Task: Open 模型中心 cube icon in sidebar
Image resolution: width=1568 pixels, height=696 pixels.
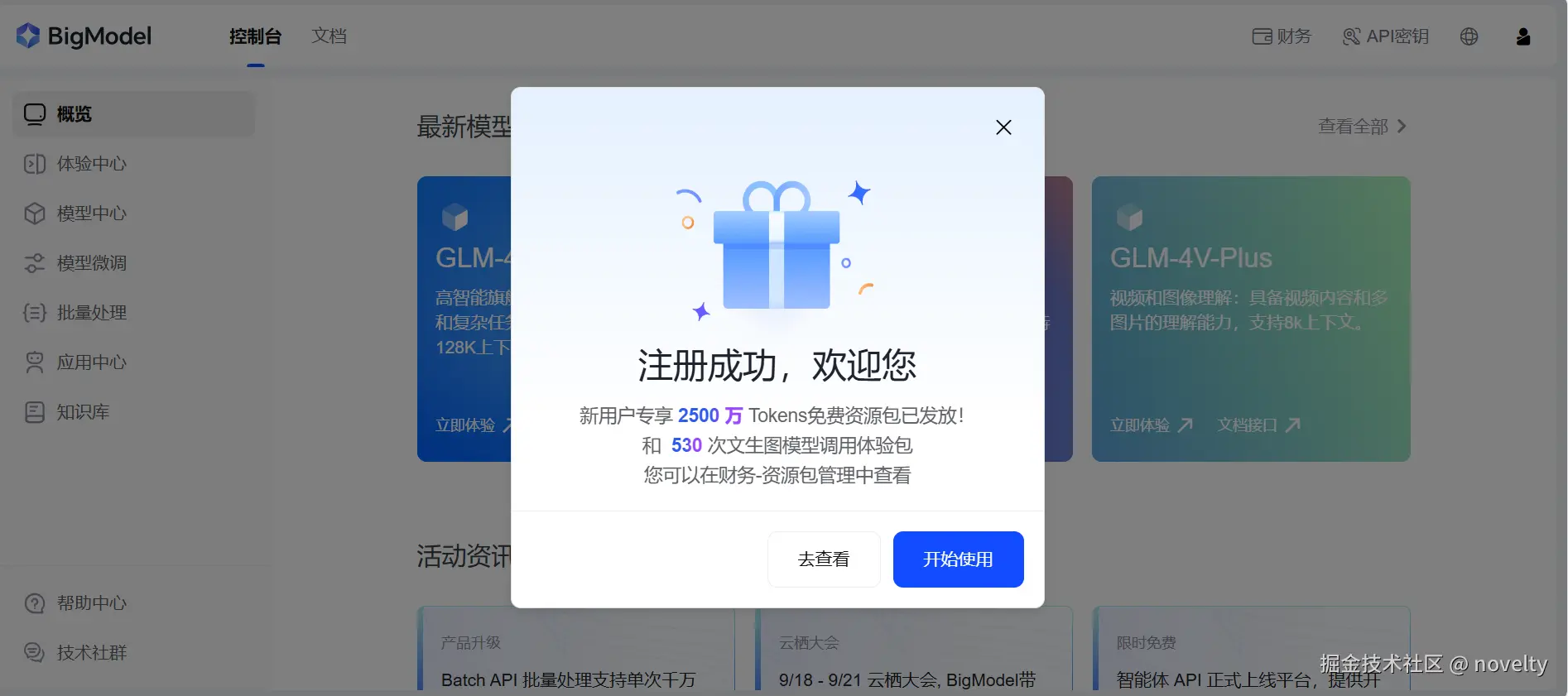Action: pos(35,214)
